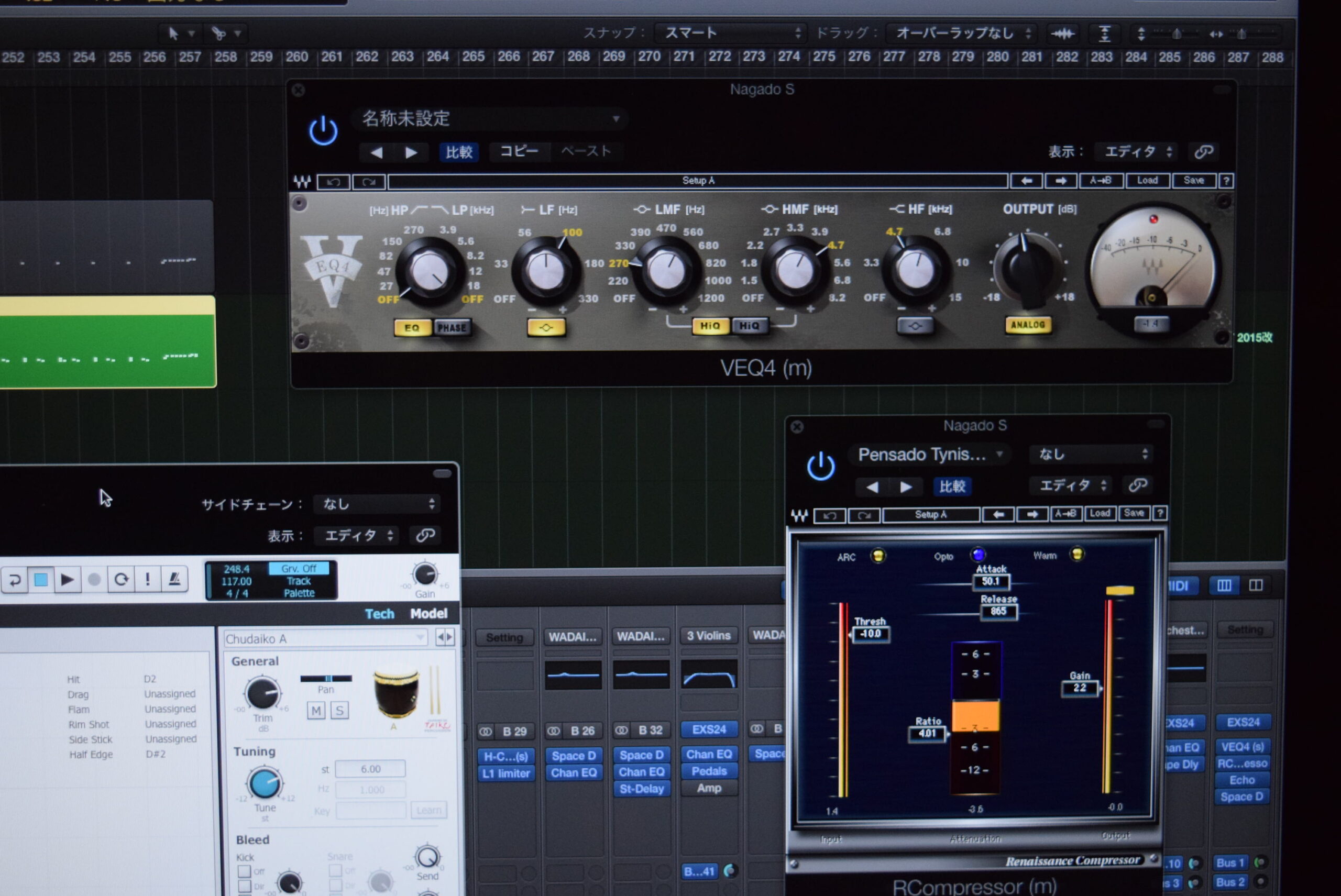Toggle PHASE button on VEQ4
Viewport: 1341px width, 896px height.
pos(452,328)
